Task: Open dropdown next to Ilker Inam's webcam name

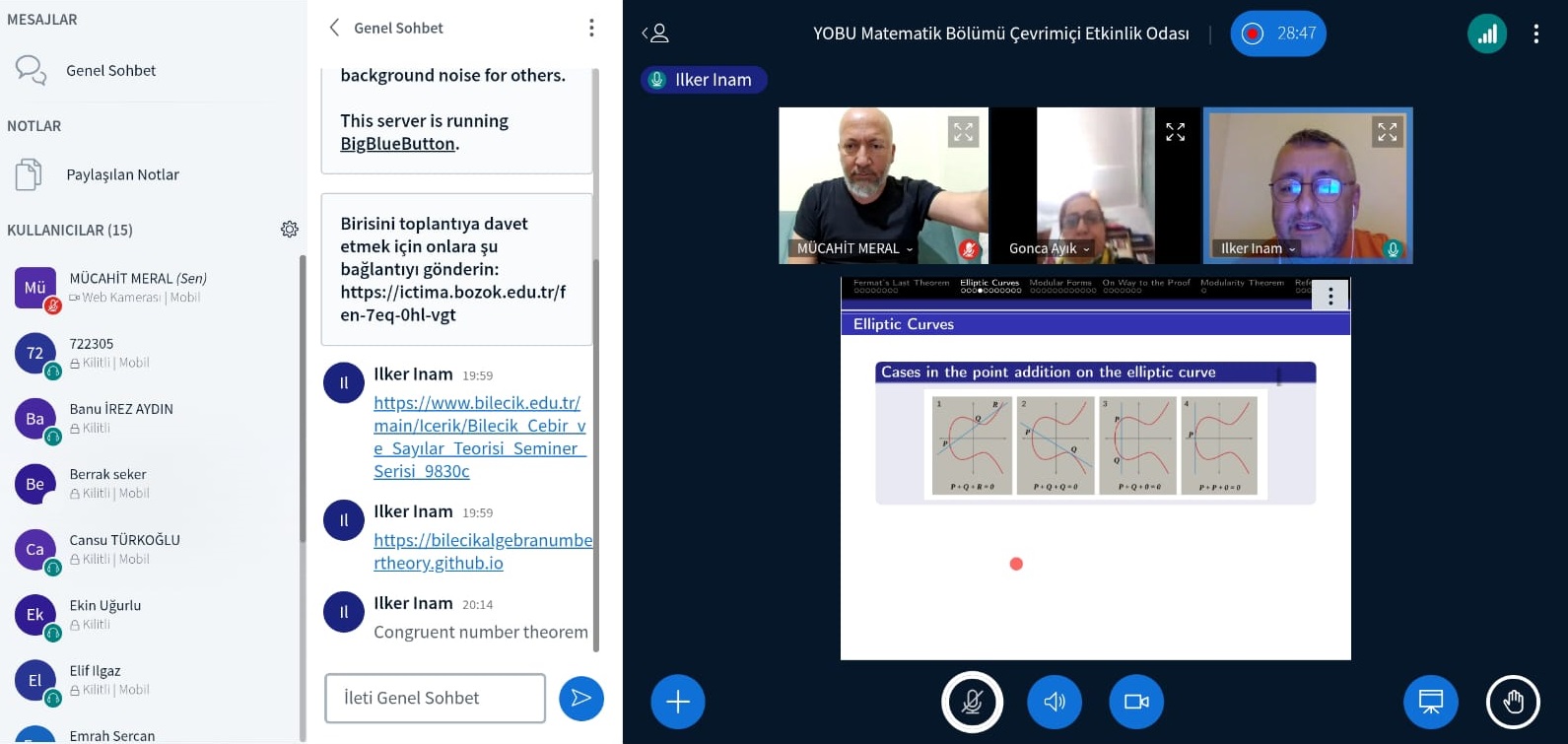Action: point(1291,249)
